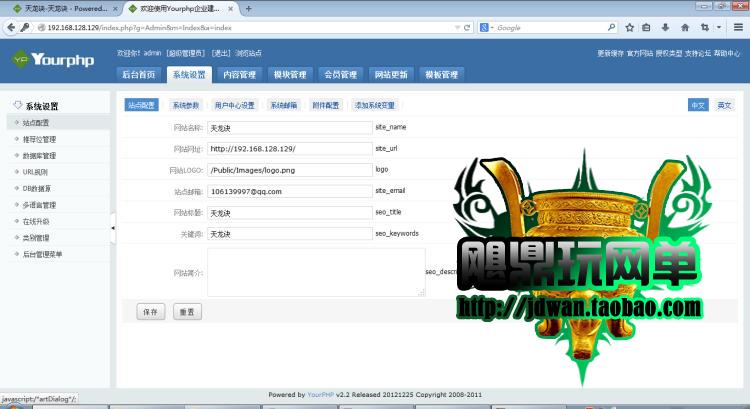The width and height of the screenshot is (750, 409).
Task: Select 数据库管理 in the left sidebar
Action: tap(39, 156)
